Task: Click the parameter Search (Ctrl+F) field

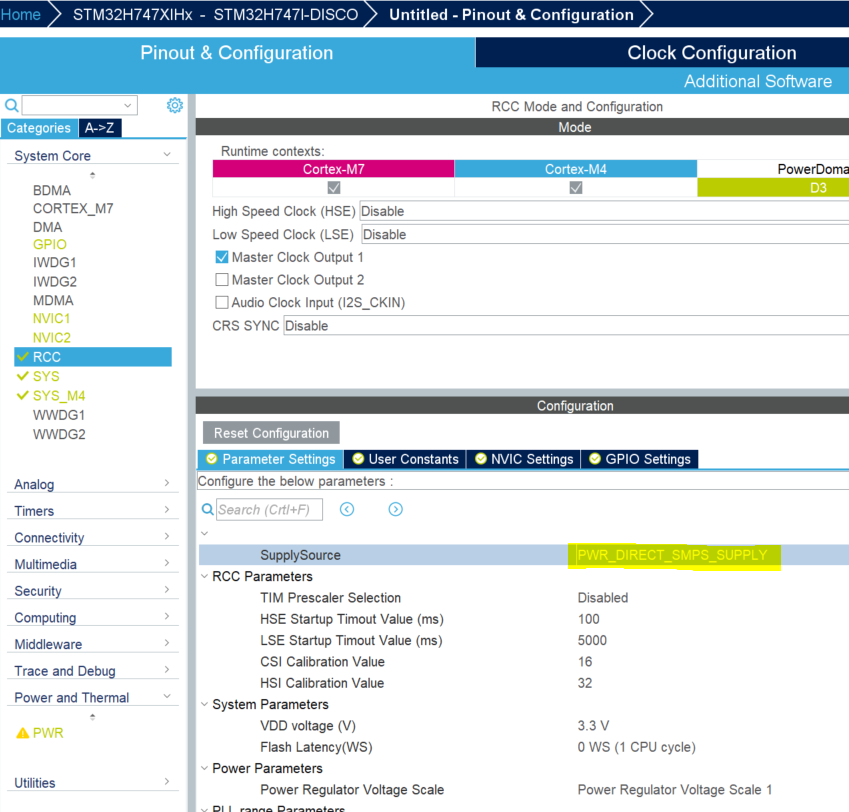Action: coord(270,509)
